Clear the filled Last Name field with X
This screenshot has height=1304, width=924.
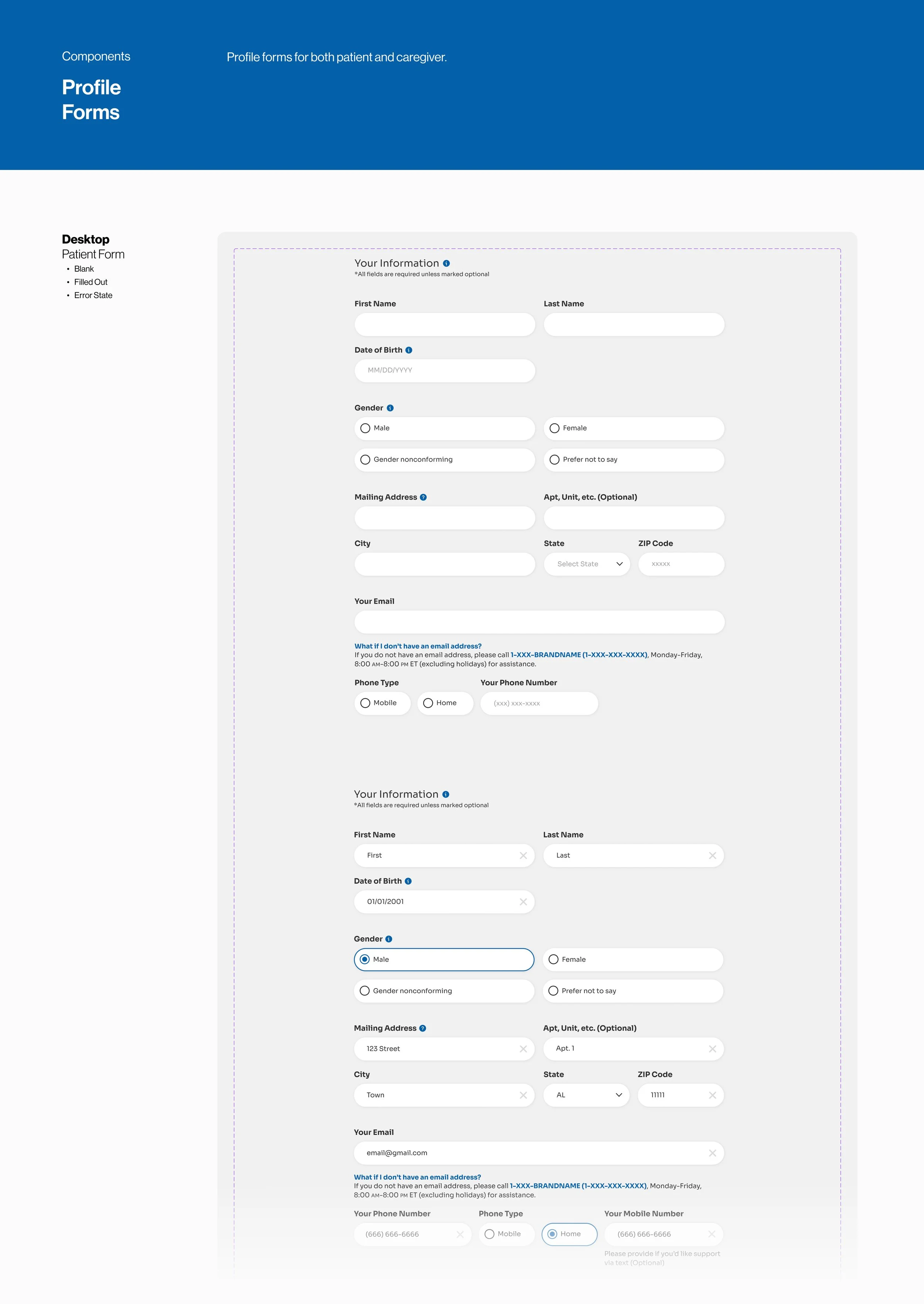[712, 856]
